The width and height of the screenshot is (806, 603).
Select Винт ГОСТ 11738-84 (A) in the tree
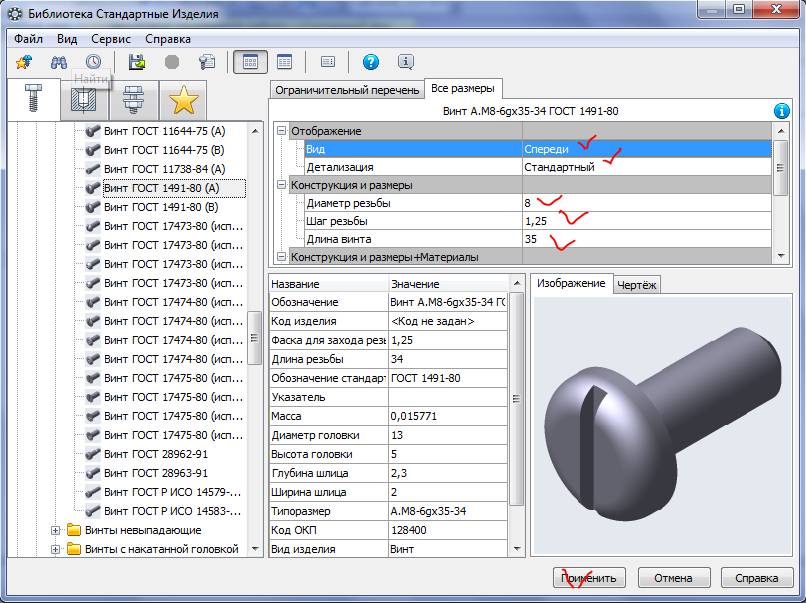click(x=164, y=169)
